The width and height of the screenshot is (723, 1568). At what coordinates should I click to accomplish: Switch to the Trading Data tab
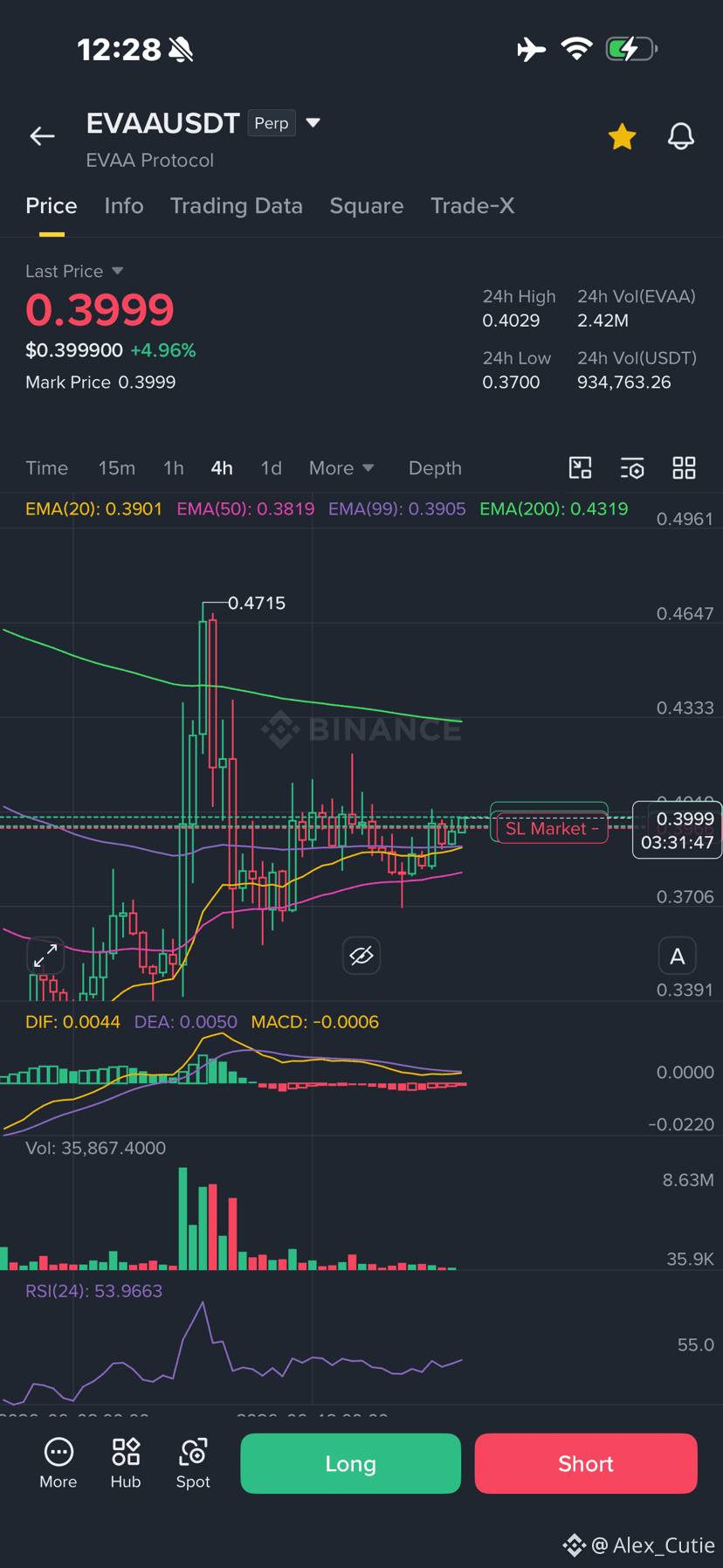tap(237, 206)
